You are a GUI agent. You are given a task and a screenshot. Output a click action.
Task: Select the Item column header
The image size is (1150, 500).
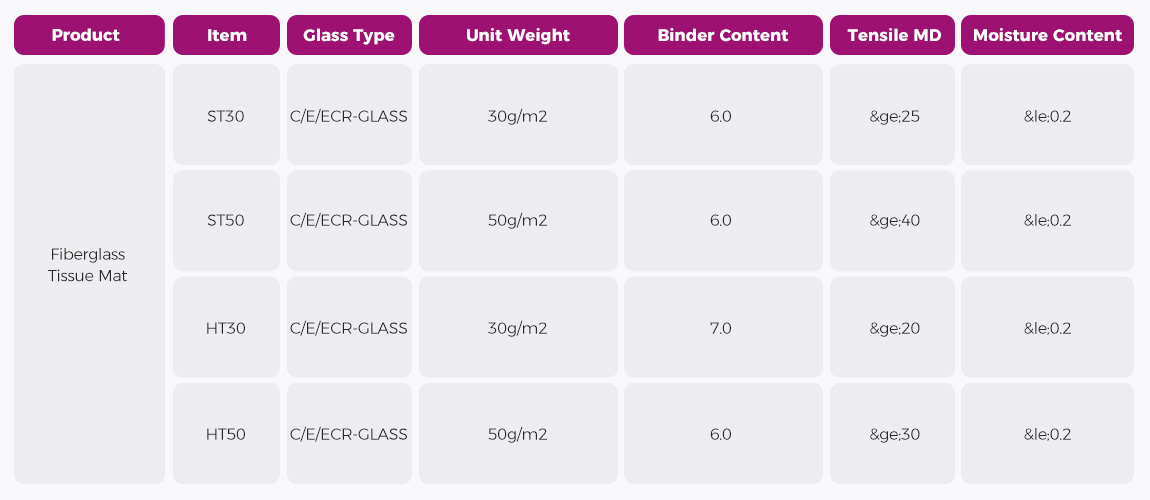(226, 35)
